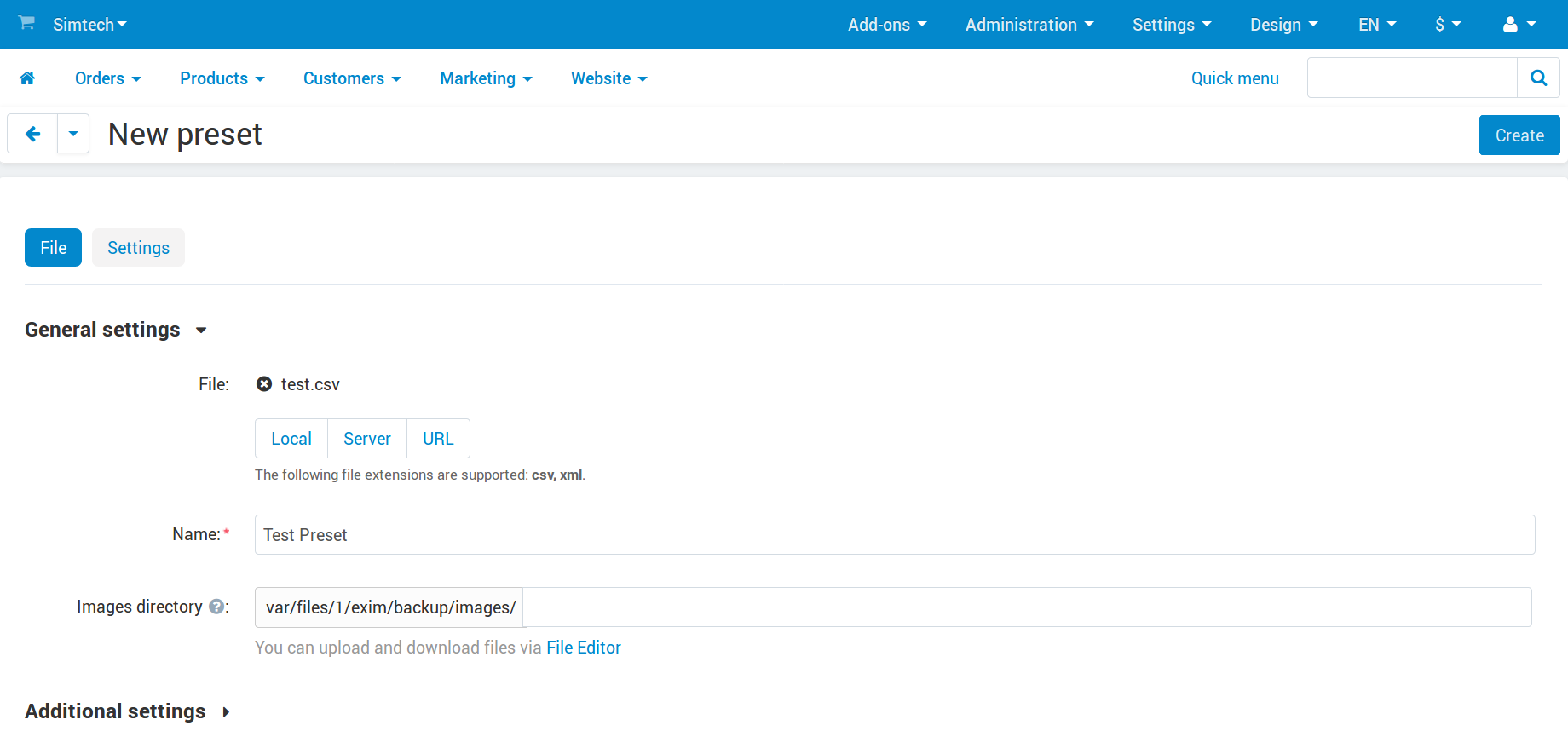Image resolution: width=1568 pixels, height=737 pixels.
Task: Click the shopping cart storefront icon
Action: [26, 23]
